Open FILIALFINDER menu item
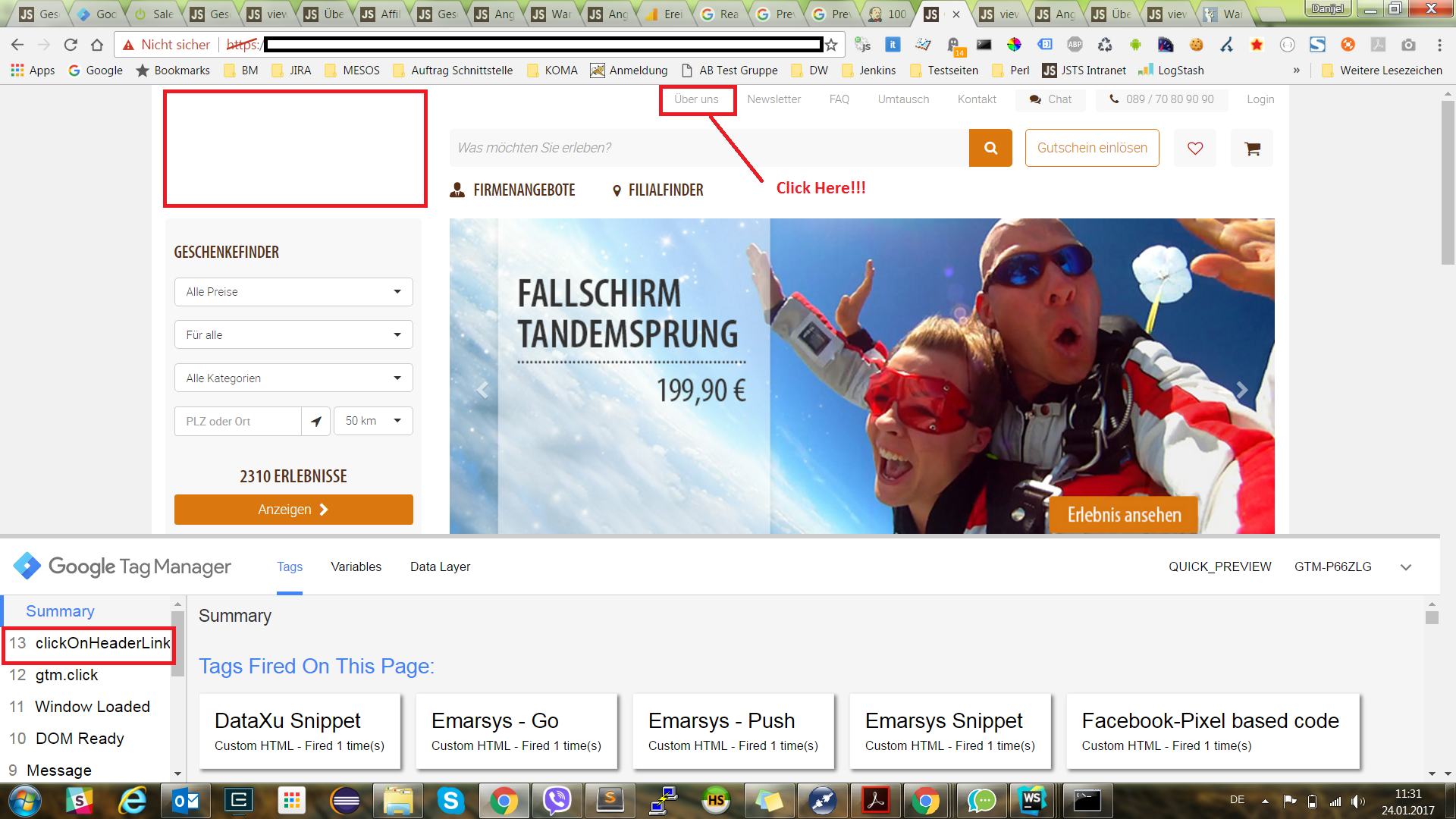The image size is (1456, 819). click(657, 190)
